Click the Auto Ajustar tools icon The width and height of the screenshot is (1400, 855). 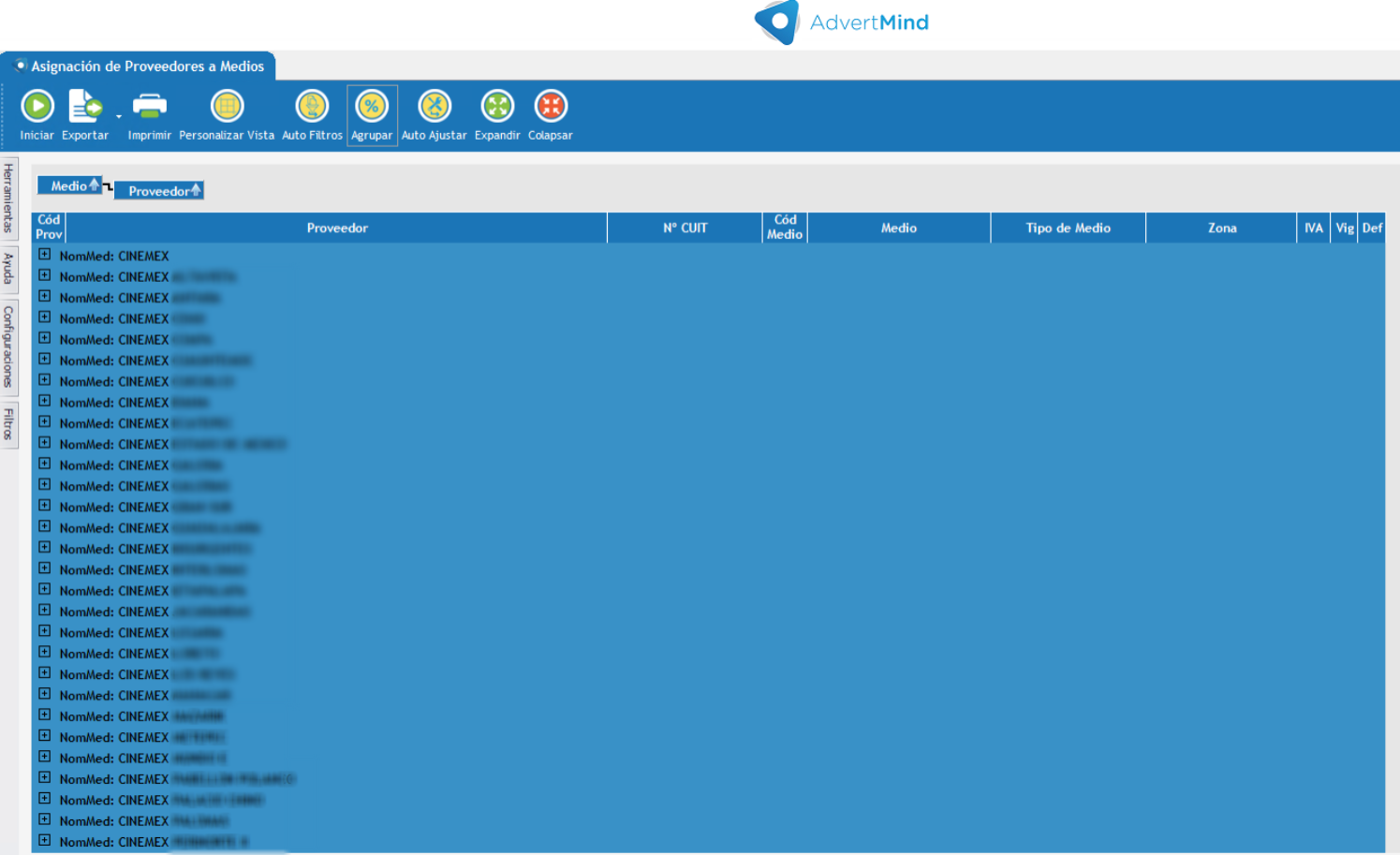435,107
